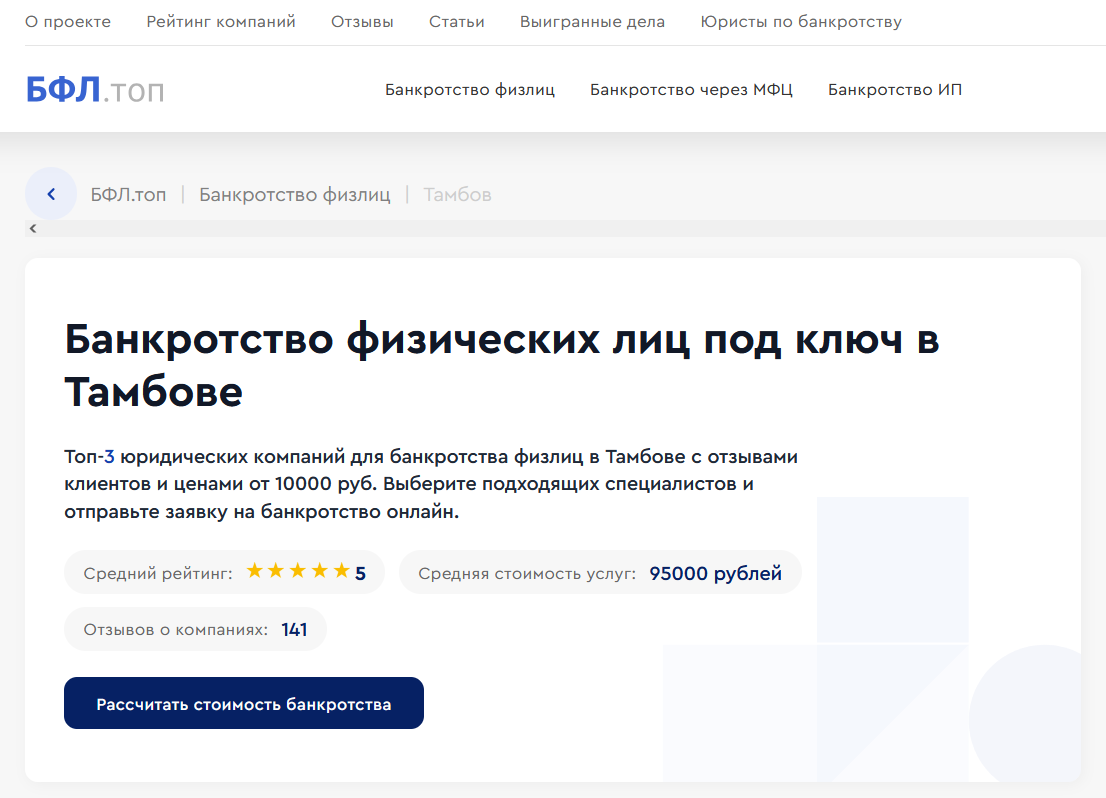Click the small left scroll arrow under breadcrumbs

(32, 229)
